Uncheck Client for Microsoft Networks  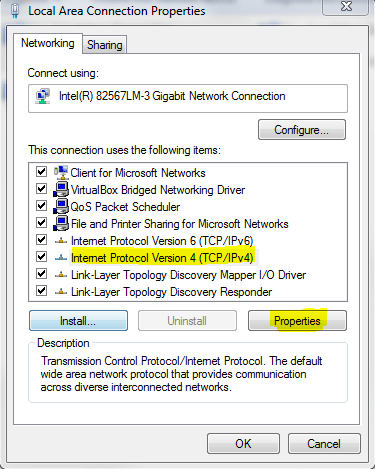[x=41, y=172]
